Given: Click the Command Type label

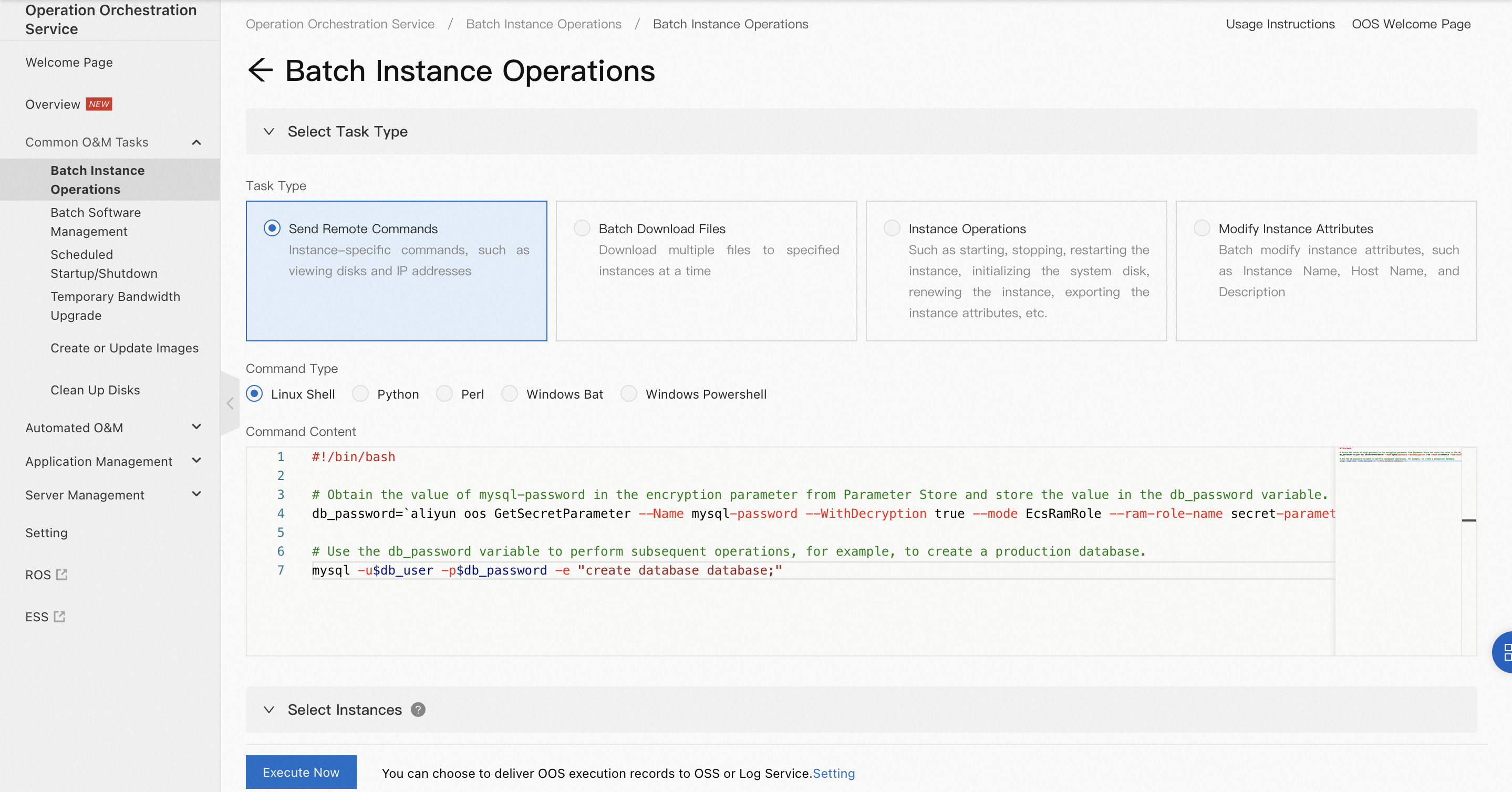Looking at the screenshot, I should [x=292, y=368].
